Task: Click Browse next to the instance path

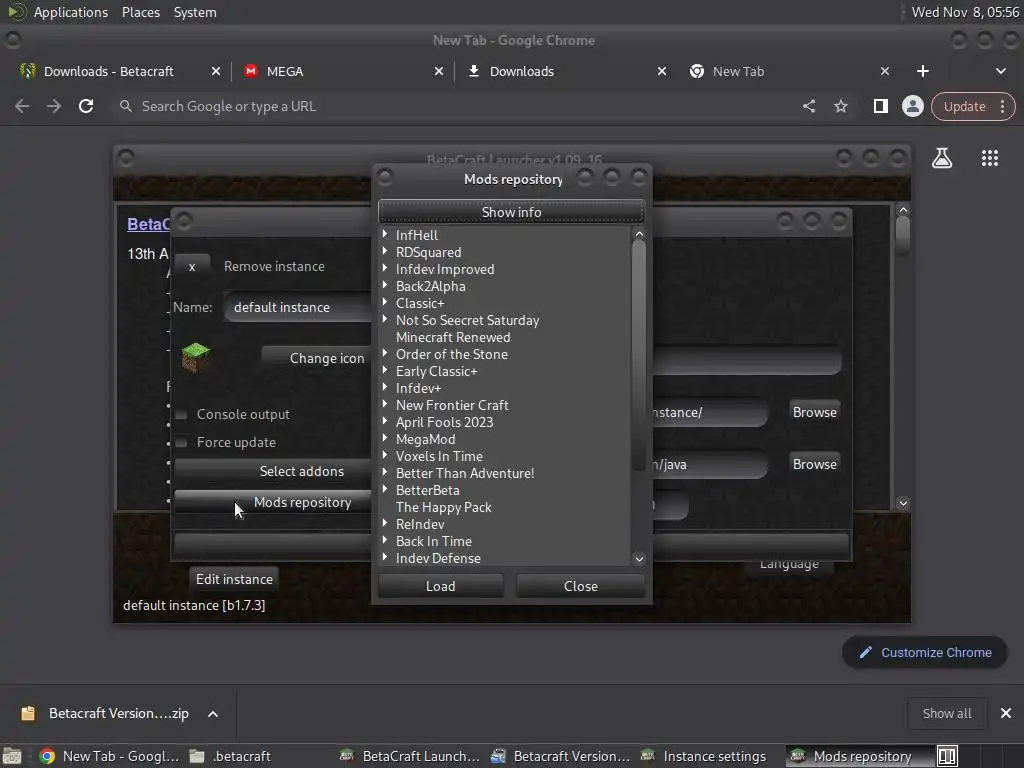Action: pyautogui.click(x=814, y=412)
